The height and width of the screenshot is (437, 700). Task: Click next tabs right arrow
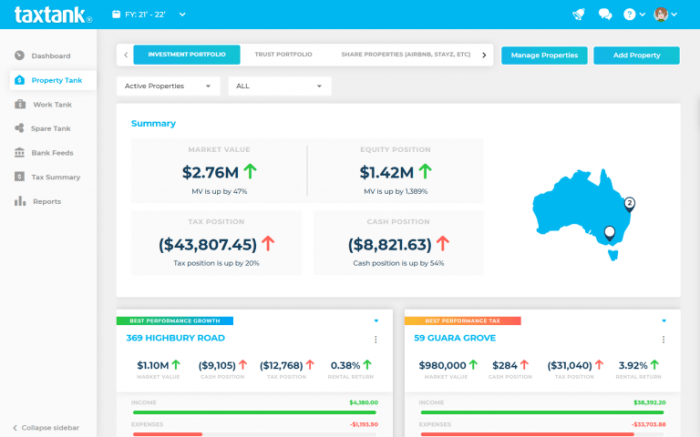tap(484, 55)
